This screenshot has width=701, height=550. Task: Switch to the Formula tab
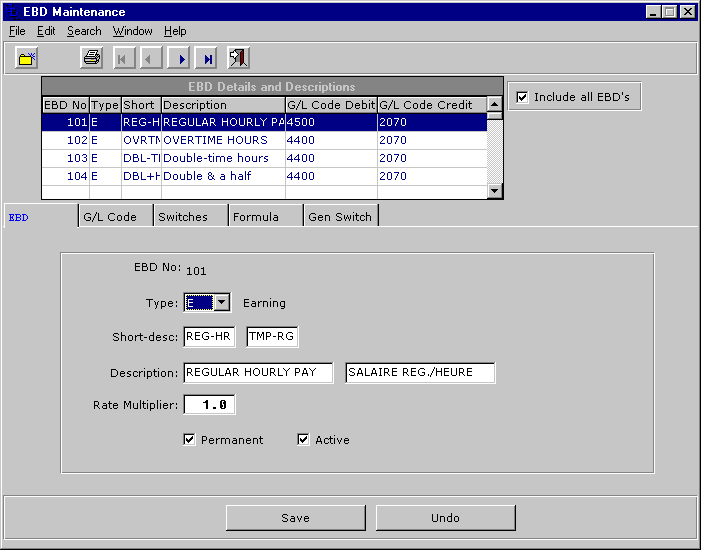click(x=255, y=217)
